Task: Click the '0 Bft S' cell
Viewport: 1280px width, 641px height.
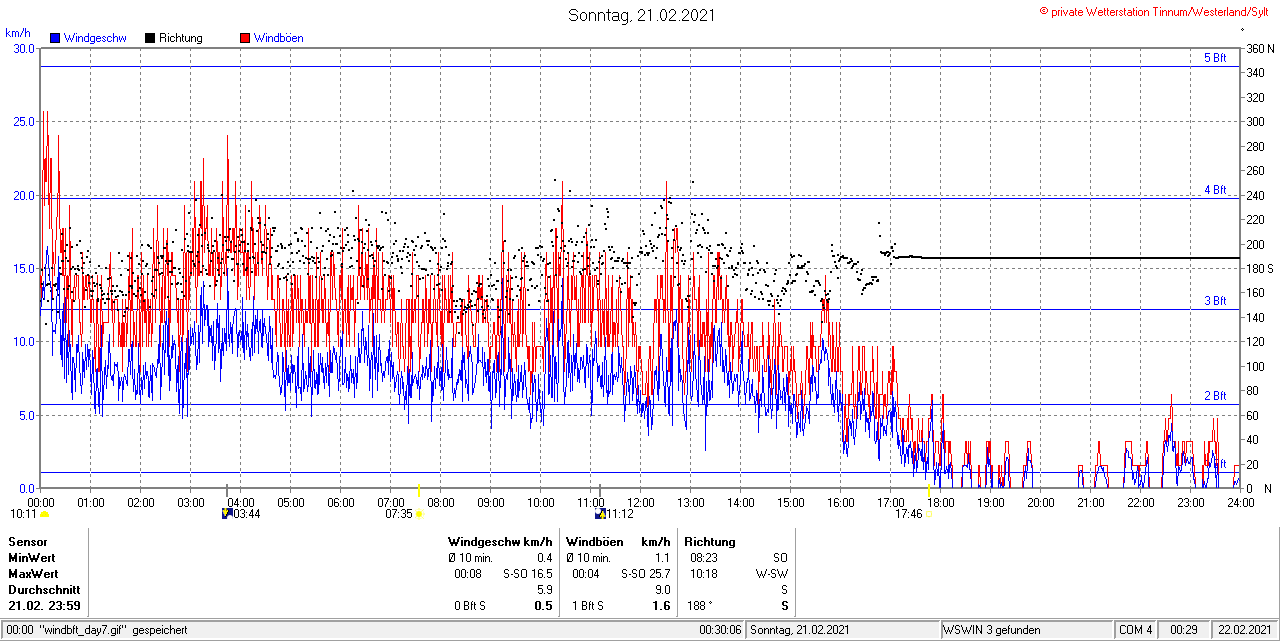Action: coord(468,606)
